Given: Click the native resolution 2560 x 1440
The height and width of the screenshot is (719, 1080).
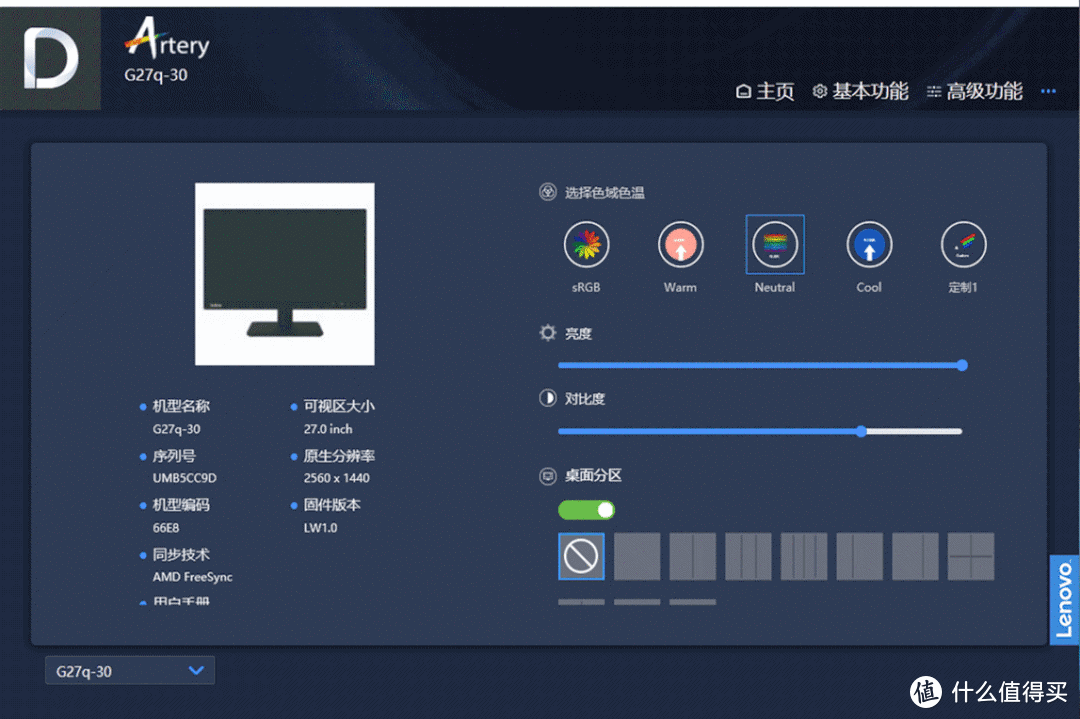Looking at the screenshot, I should click(x=337, y=478).
